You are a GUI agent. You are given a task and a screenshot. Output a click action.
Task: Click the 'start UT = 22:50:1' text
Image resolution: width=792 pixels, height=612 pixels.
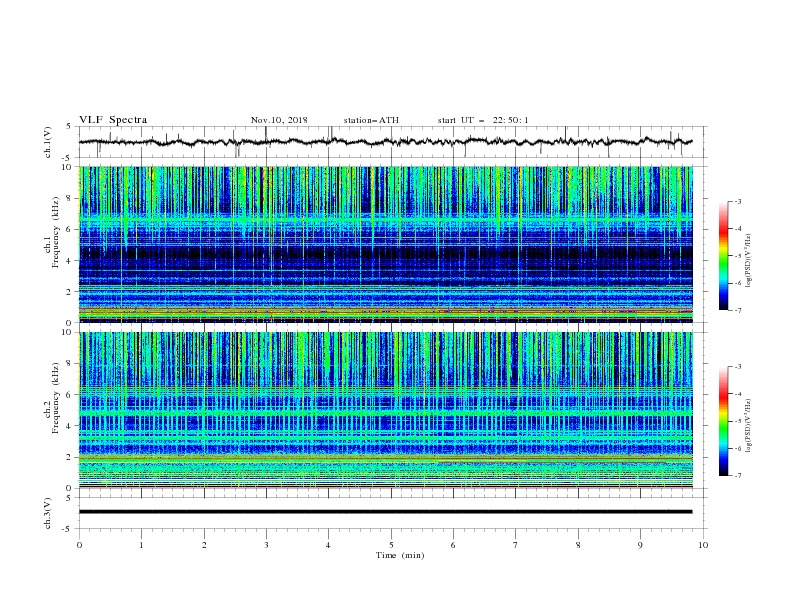[x=483, y=120]
